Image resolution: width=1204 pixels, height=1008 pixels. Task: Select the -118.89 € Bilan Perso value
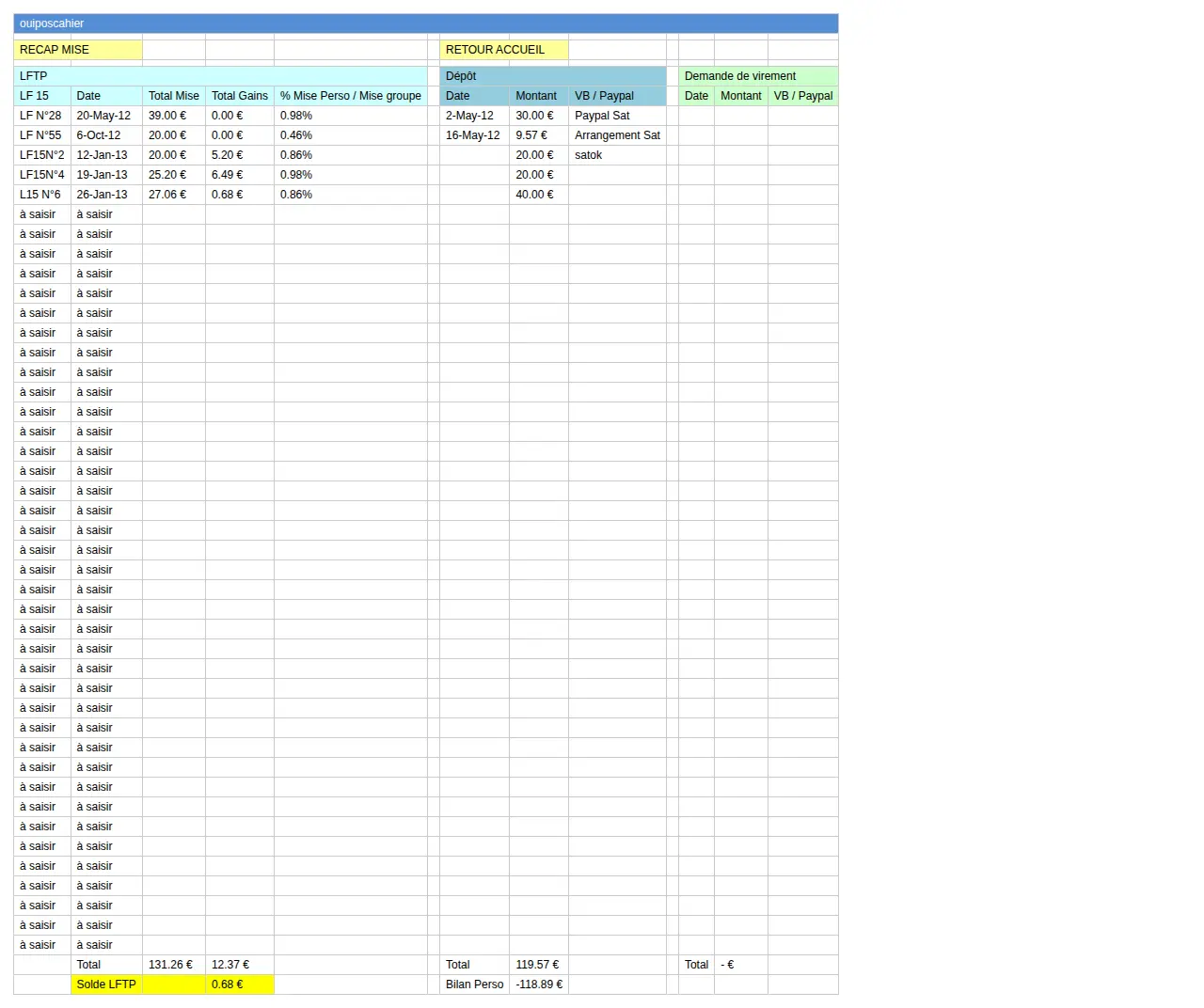tap(539, 984)
